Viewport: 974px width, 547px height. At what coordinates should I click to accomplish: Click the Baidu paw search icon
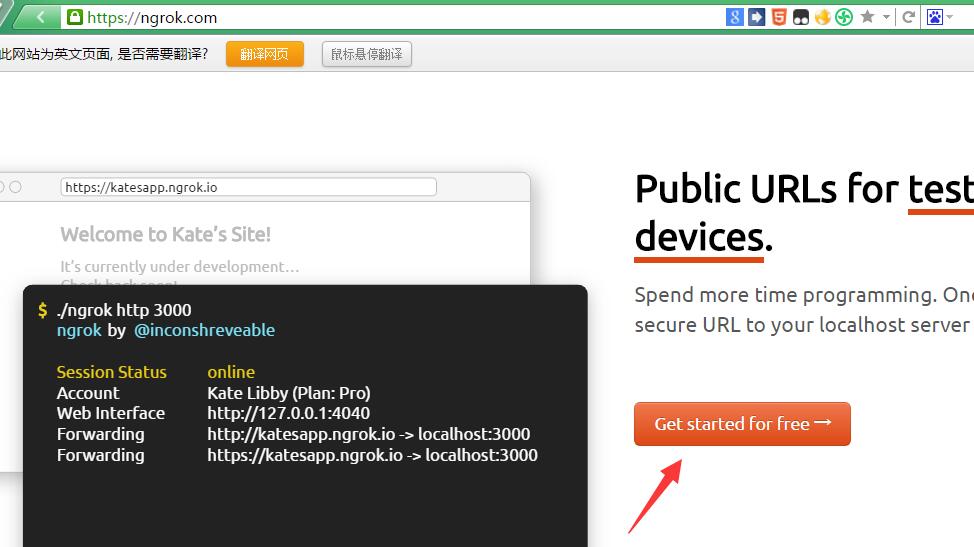935,17
